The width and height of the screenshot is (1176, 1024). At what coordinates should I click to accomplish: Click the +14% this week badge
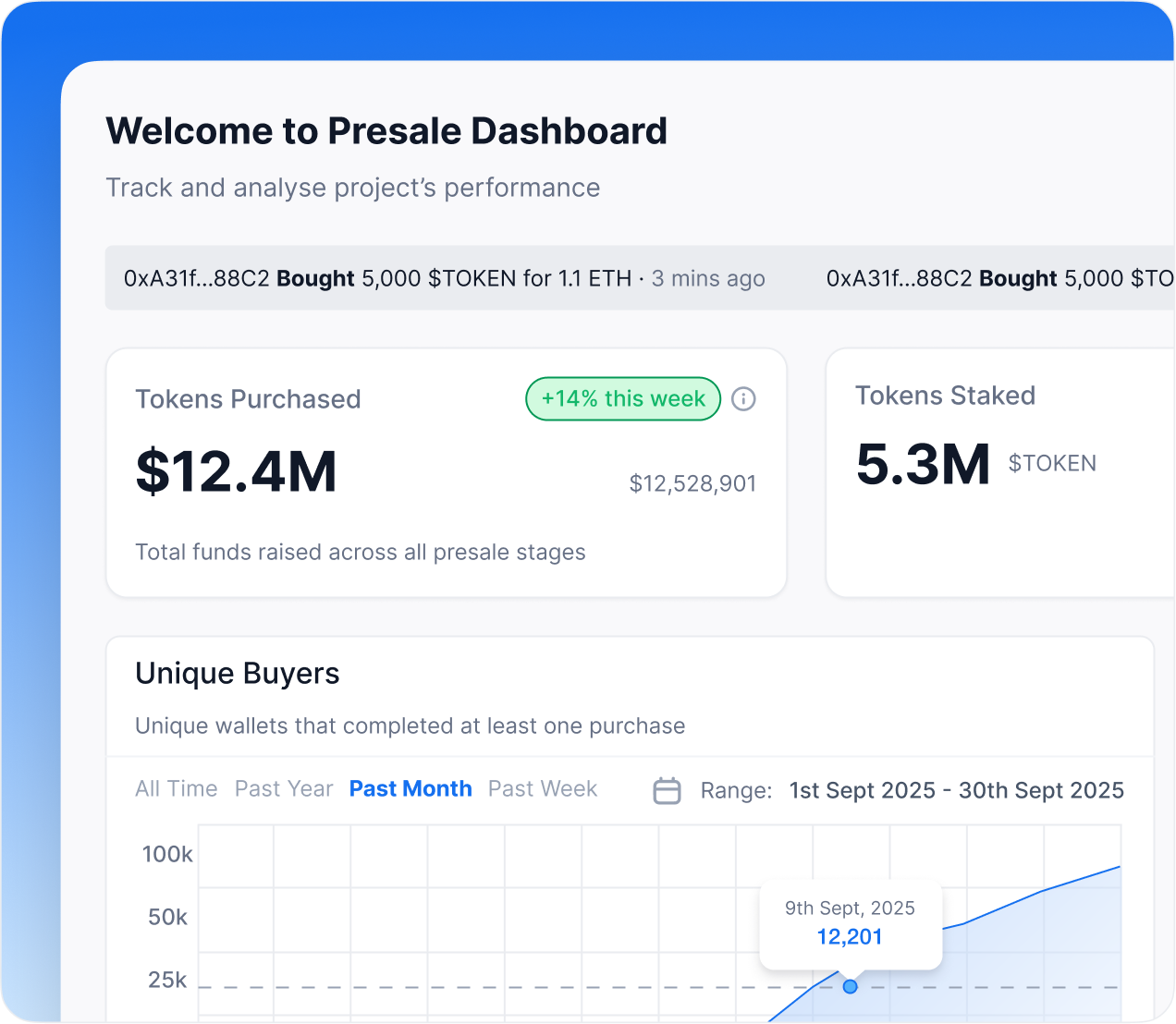click(x=623, y=399)
